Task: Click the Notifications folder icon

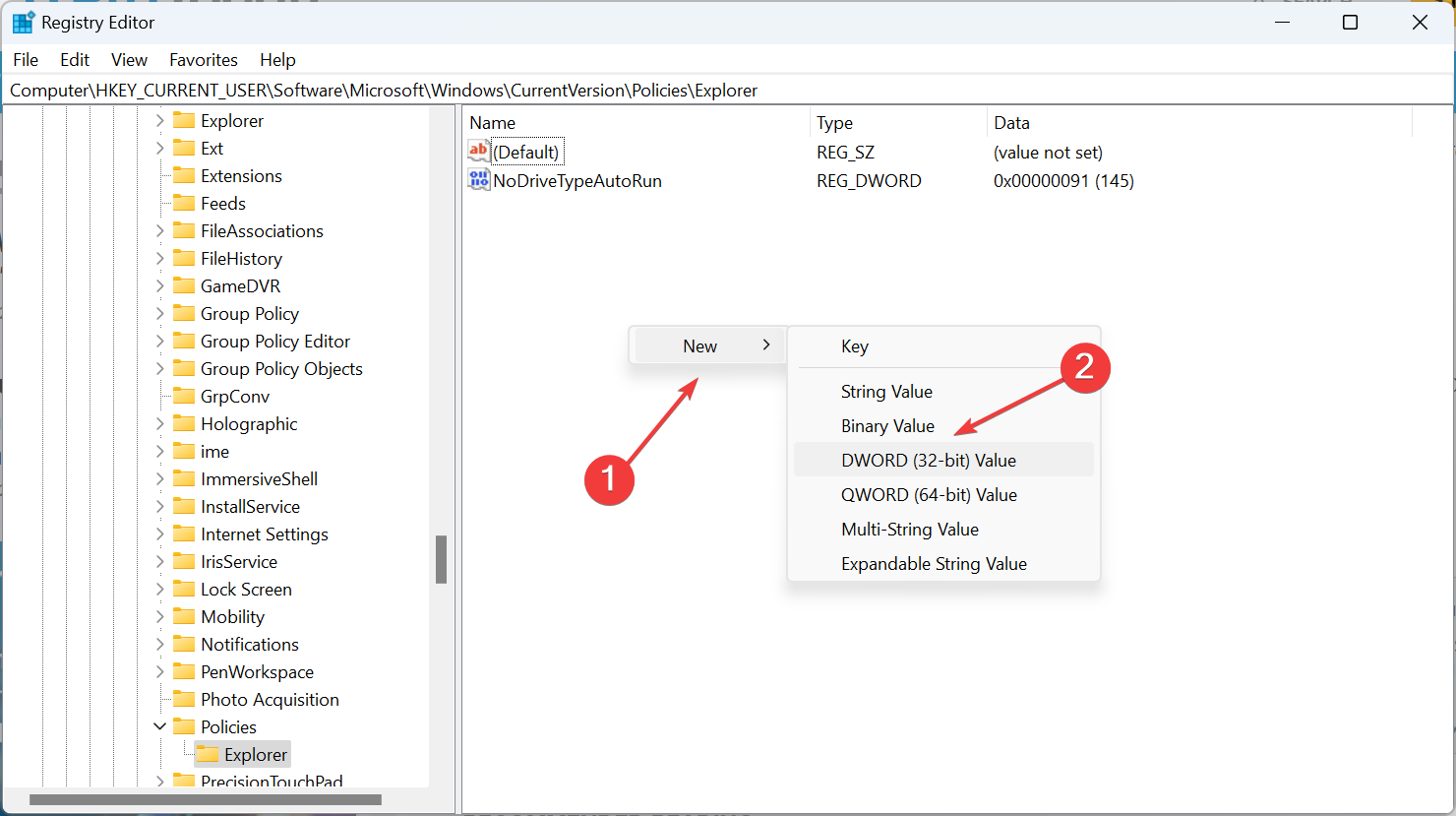Action: [x=183, y=644]
